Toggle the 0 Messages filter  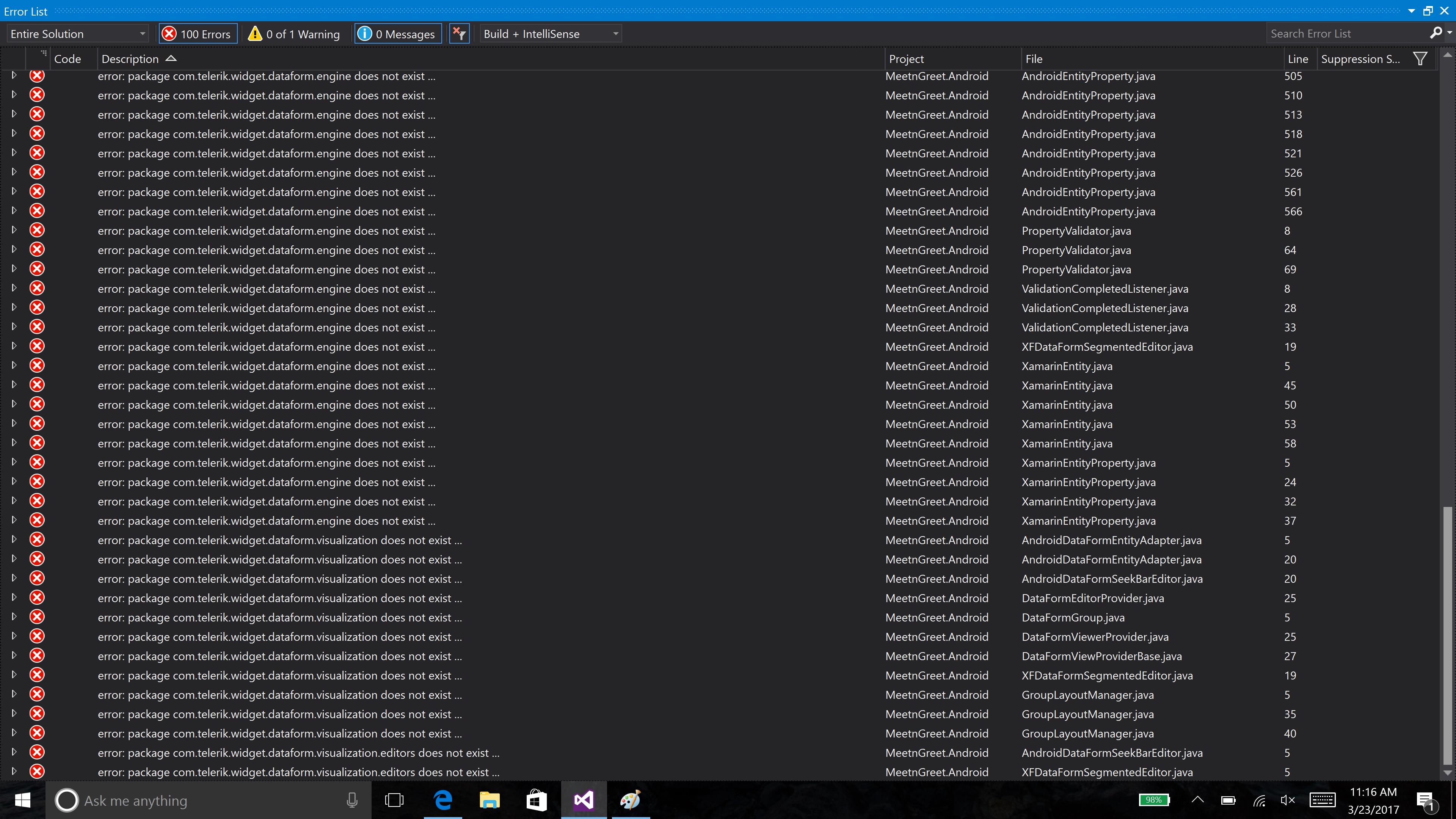pos(398,34)
